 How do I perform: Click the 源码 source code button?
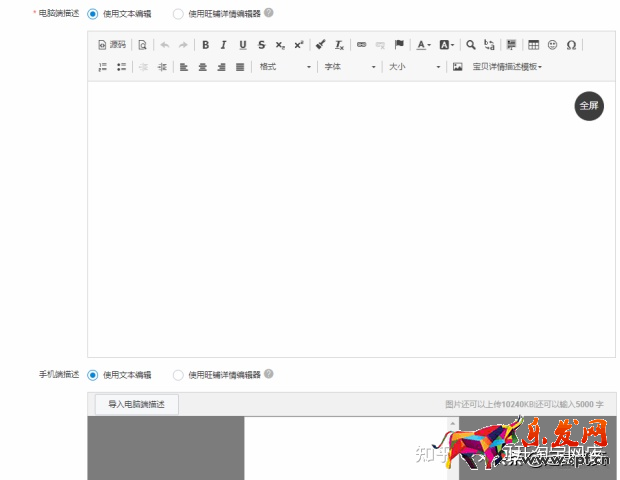(112, 45)
